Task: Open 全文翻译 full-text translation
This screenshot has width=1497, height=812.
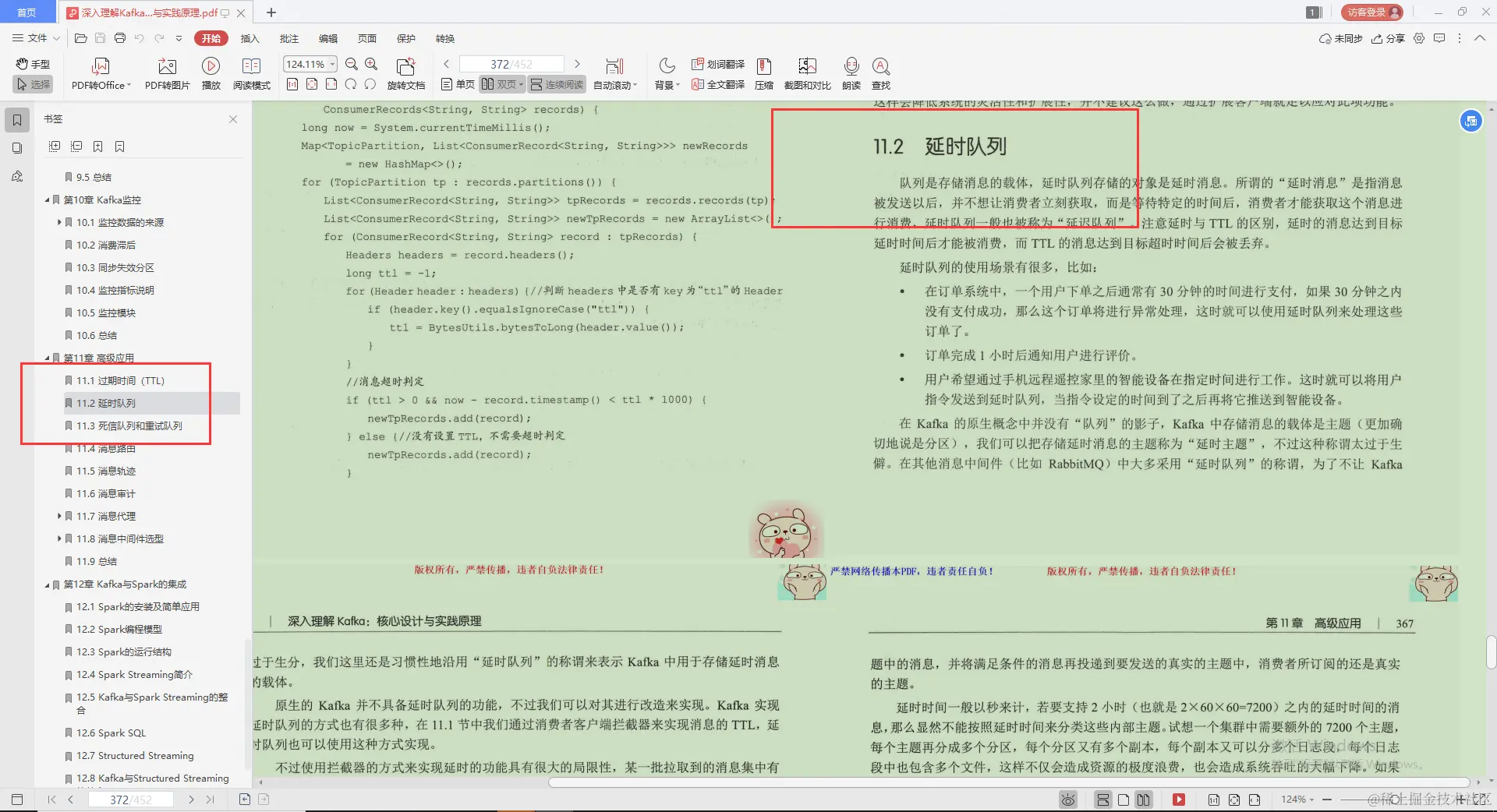Action: tap(716, 84)
